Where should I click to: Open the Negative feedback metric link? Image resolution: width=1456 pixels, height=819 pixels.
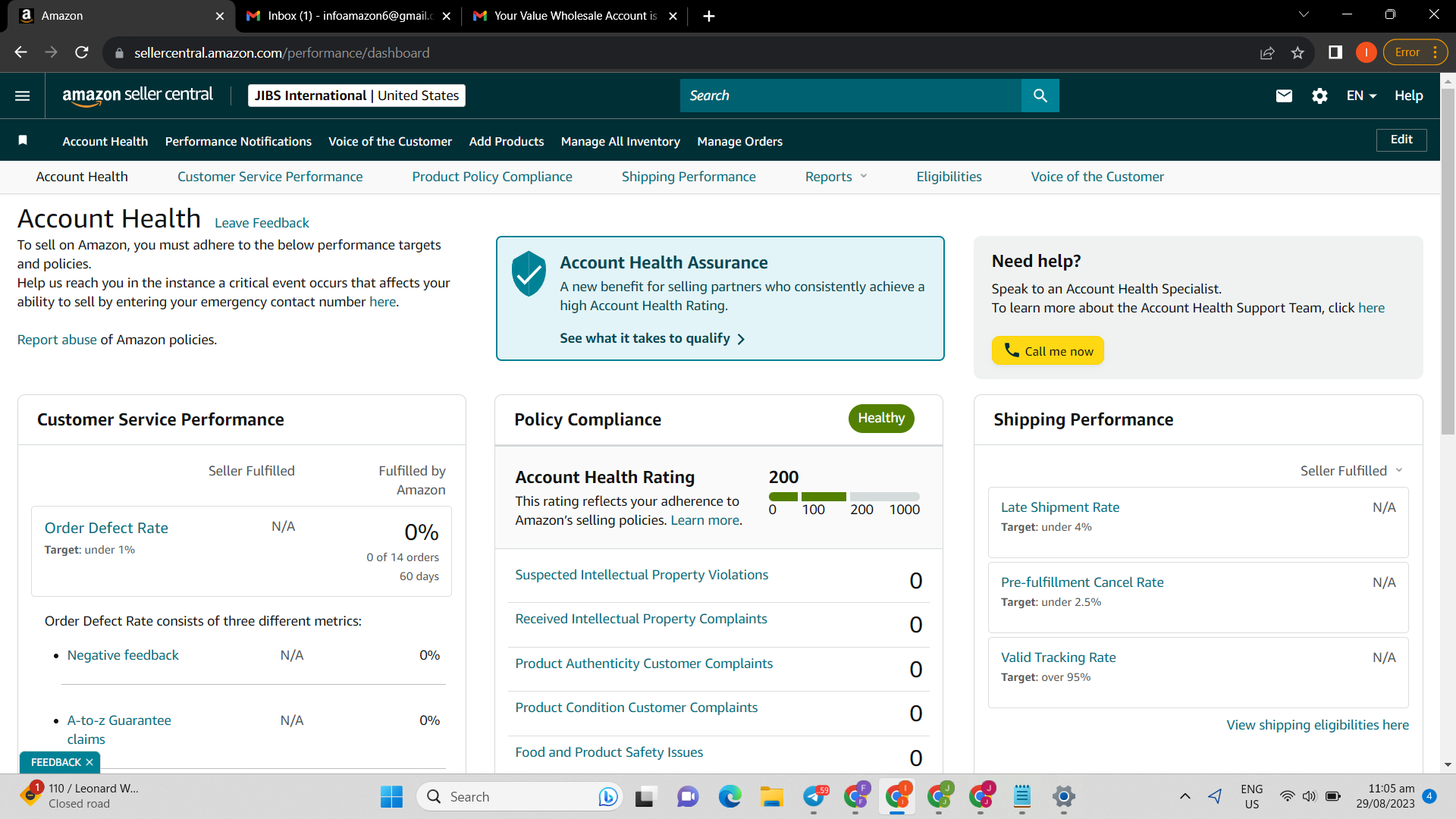click(123, 655)
